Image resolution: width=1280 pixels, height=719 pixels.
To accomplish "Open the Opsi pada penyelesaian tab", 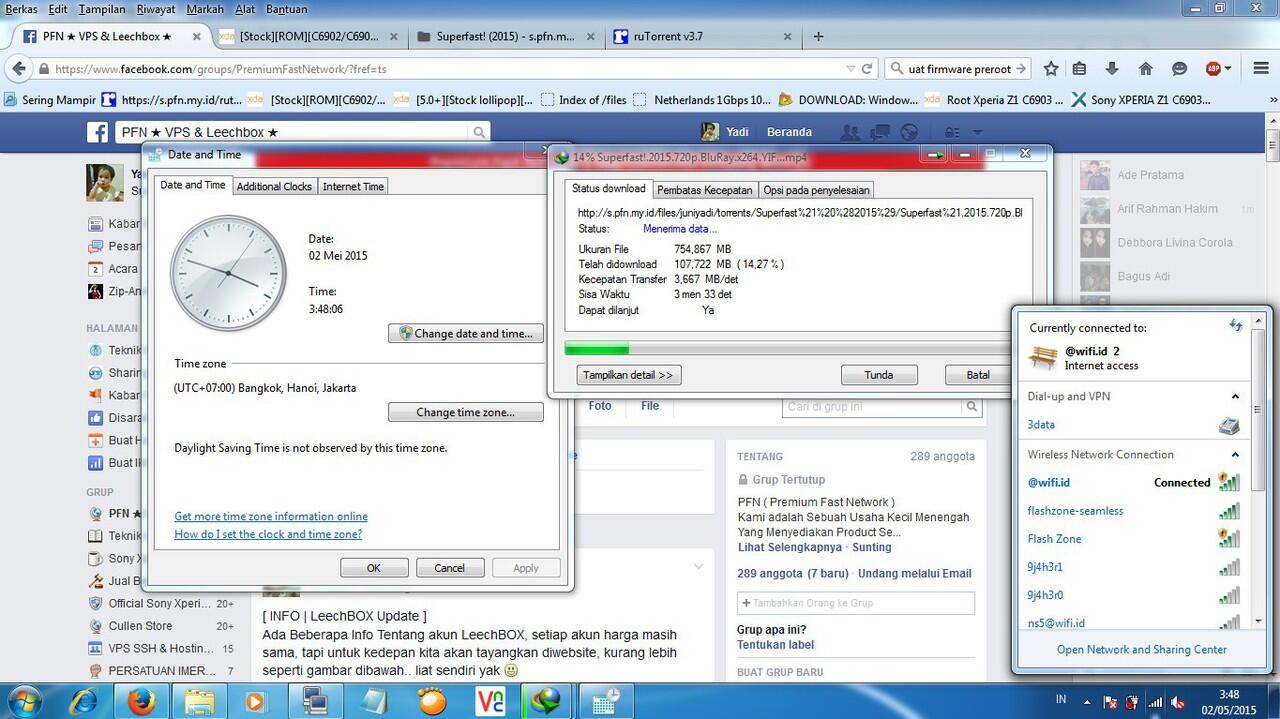I will [816, 190].
